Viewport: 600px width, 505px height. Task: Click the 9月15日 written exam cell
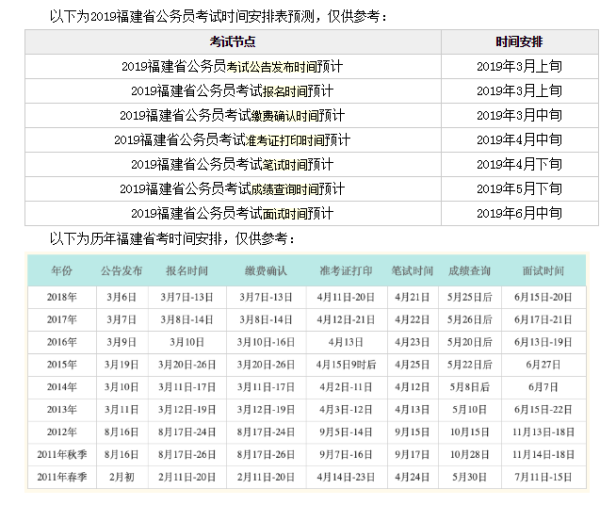(x=412, y=432)
